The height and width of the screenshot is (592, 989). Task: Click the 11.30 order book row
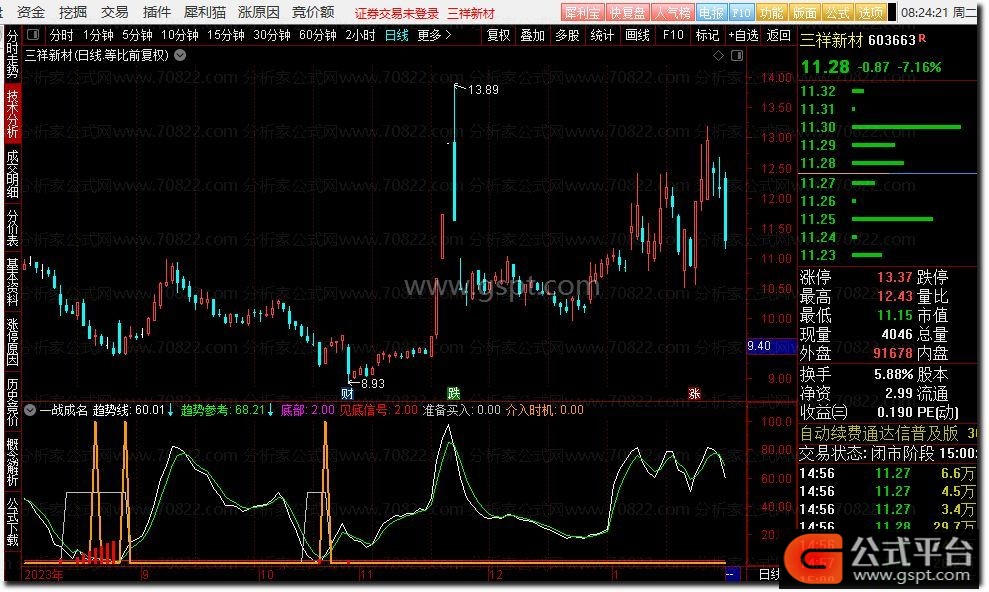pyautogui.click(x=887, y=127)
